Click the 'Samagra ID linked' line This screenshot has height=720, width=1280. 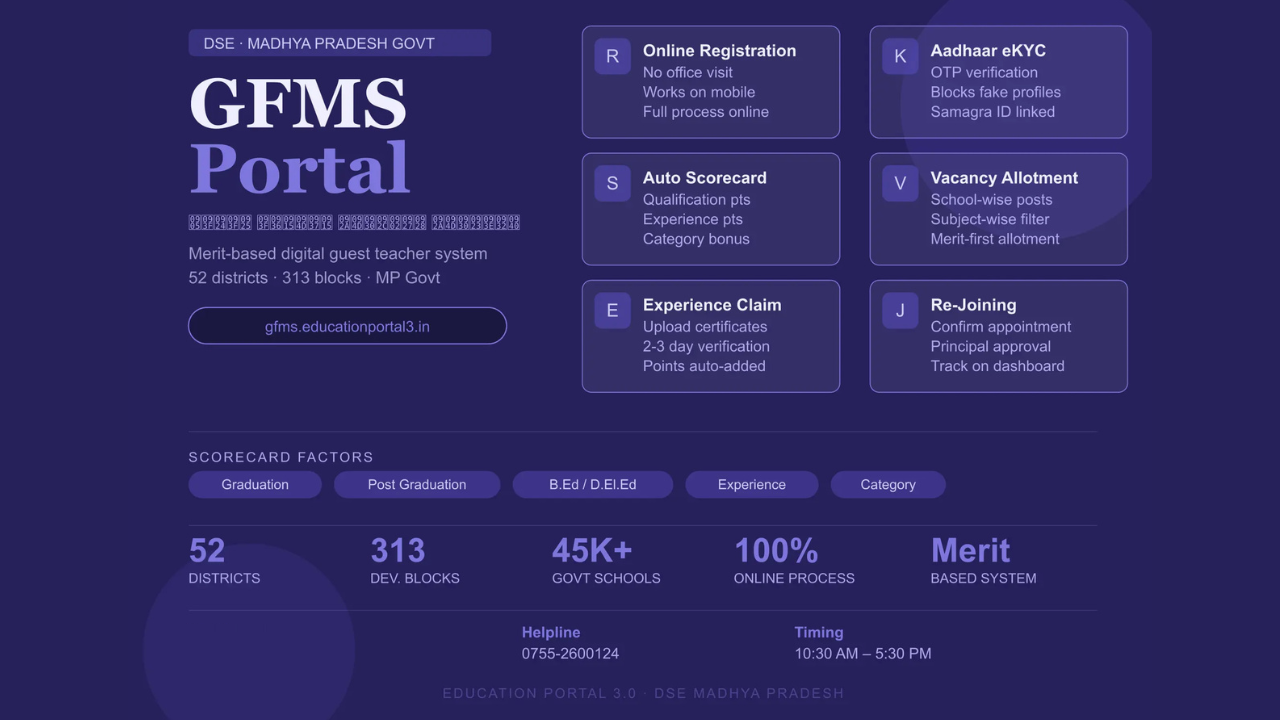click(x=993, y=112)
